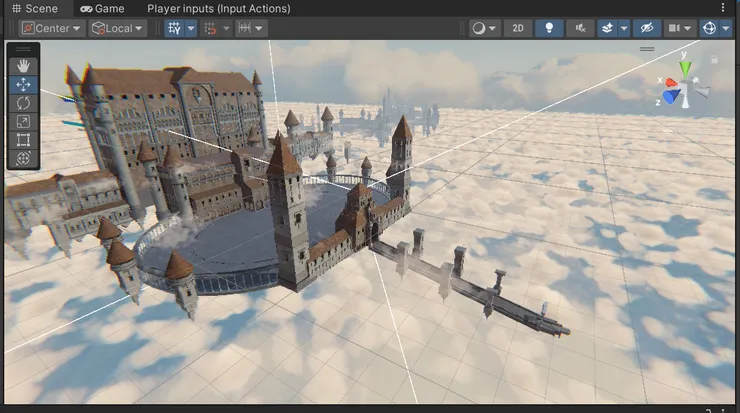Open the shading draw mode dropdown
Viewport: 740px width, 413px height.
point(484,28)
